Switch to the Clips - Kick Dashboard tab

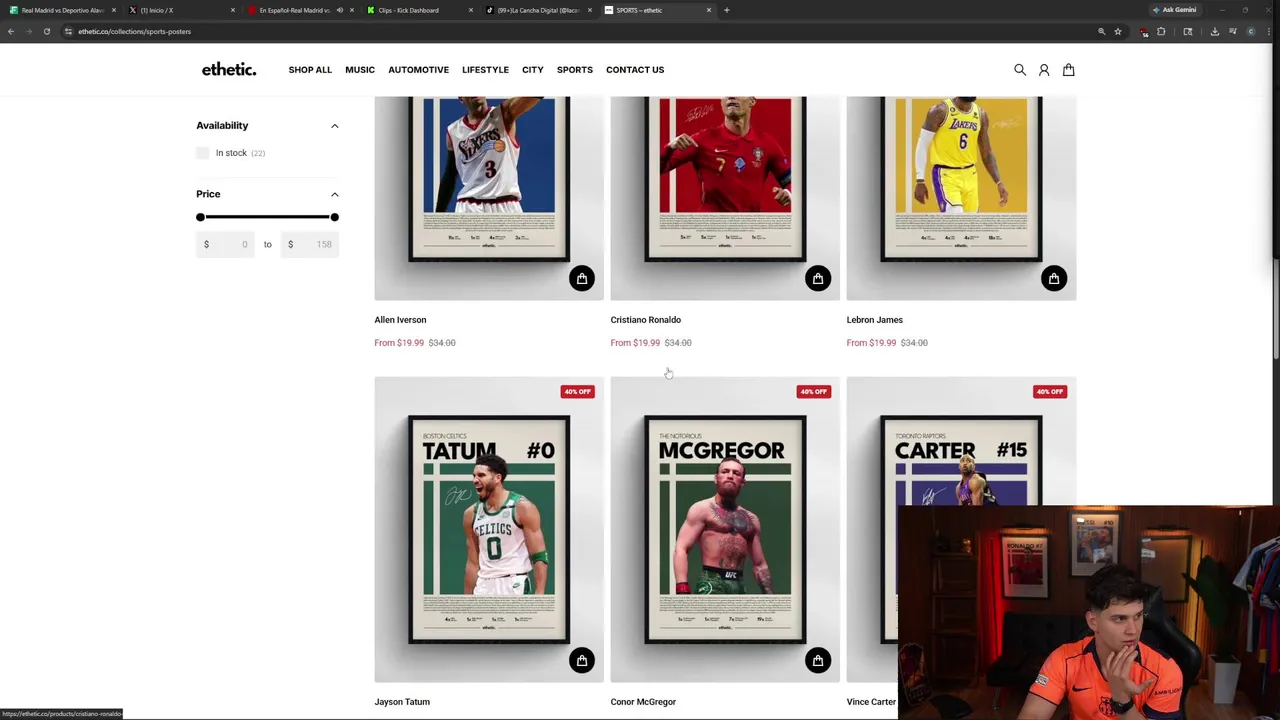click(418, 10)
